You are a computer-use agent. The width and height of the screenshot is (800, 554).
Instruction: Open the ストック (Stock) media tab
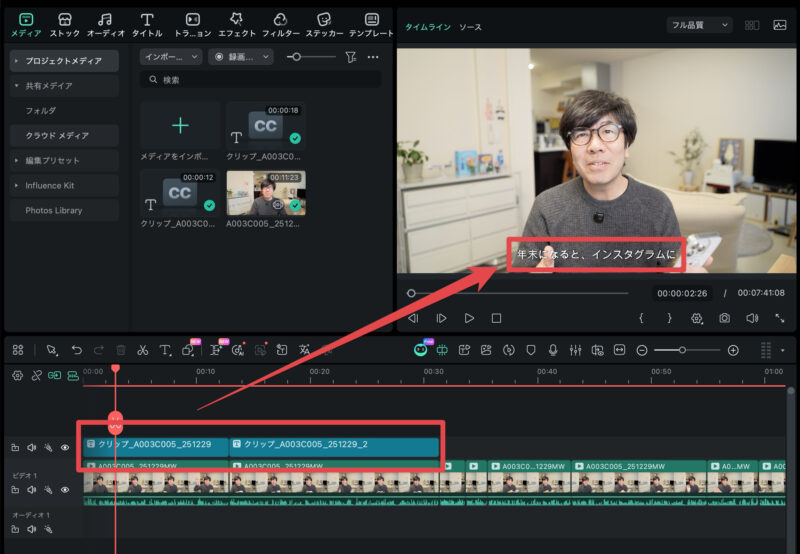[64, 25]
